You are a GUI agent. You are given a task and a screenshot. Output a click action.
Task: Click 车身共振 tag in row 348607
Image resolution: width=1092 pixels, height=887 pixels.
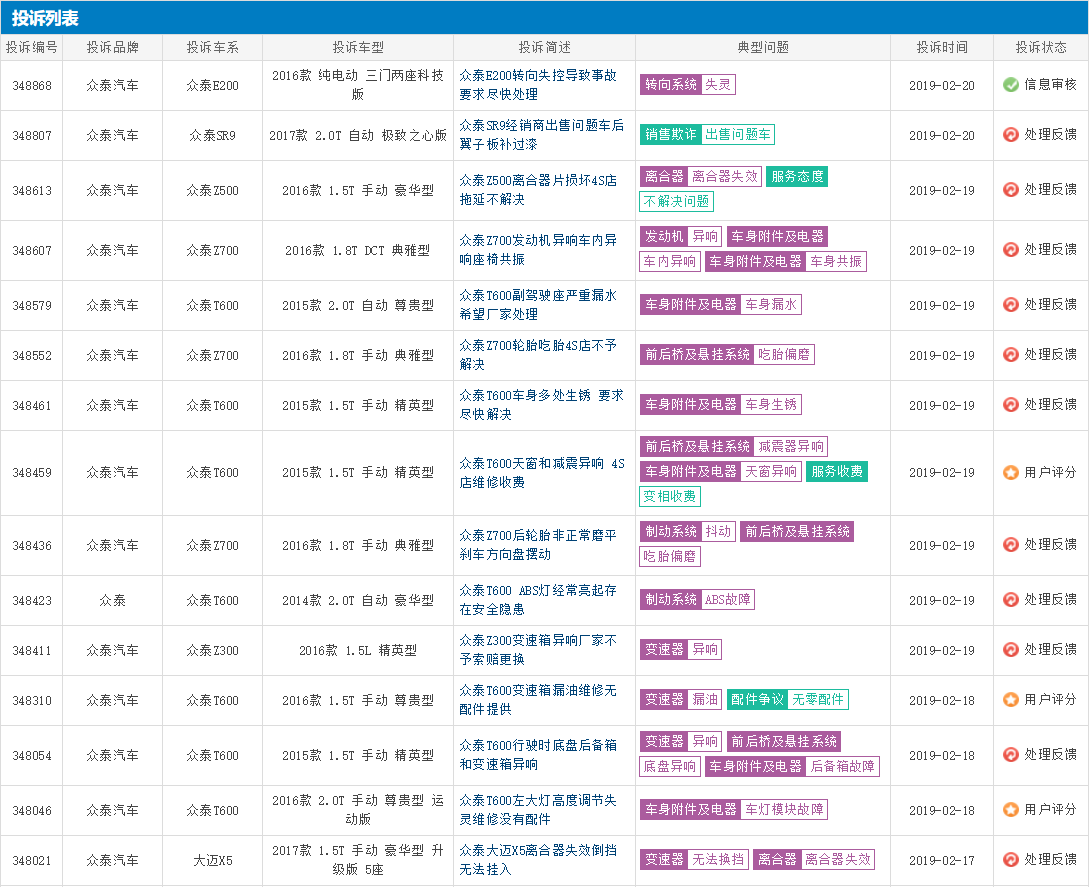point(836,262)
